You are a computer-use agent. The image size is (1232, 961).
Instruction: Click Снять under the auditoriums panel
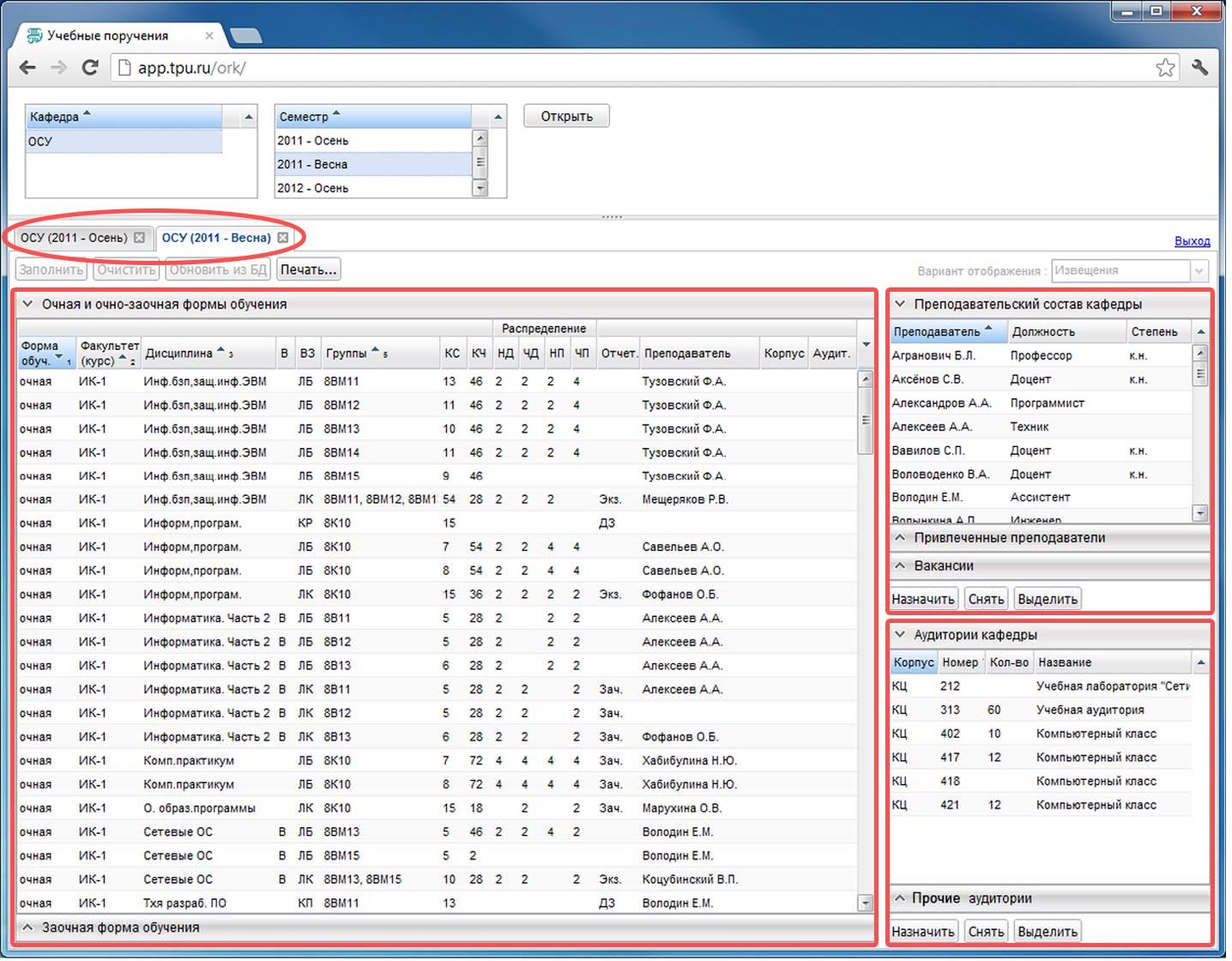tap(986, 932)
